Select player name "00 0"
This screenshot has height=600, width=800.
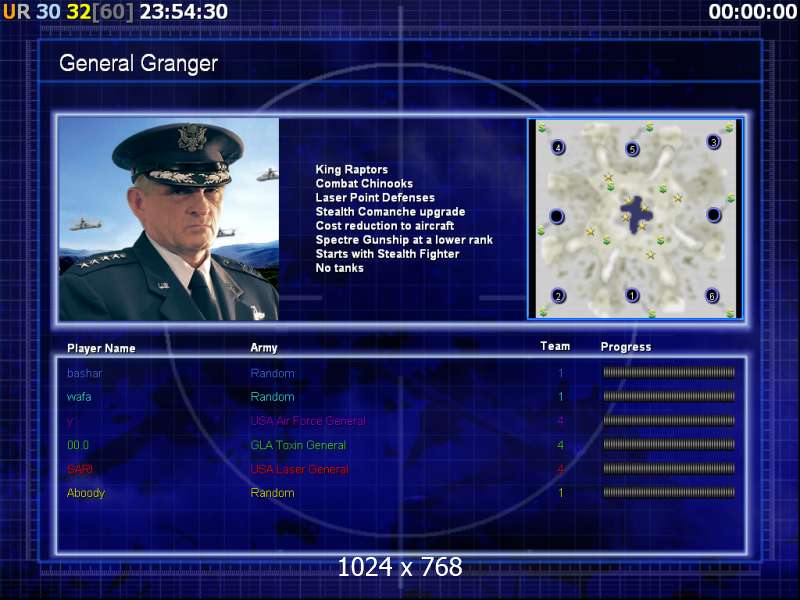[x=78, y=445]
